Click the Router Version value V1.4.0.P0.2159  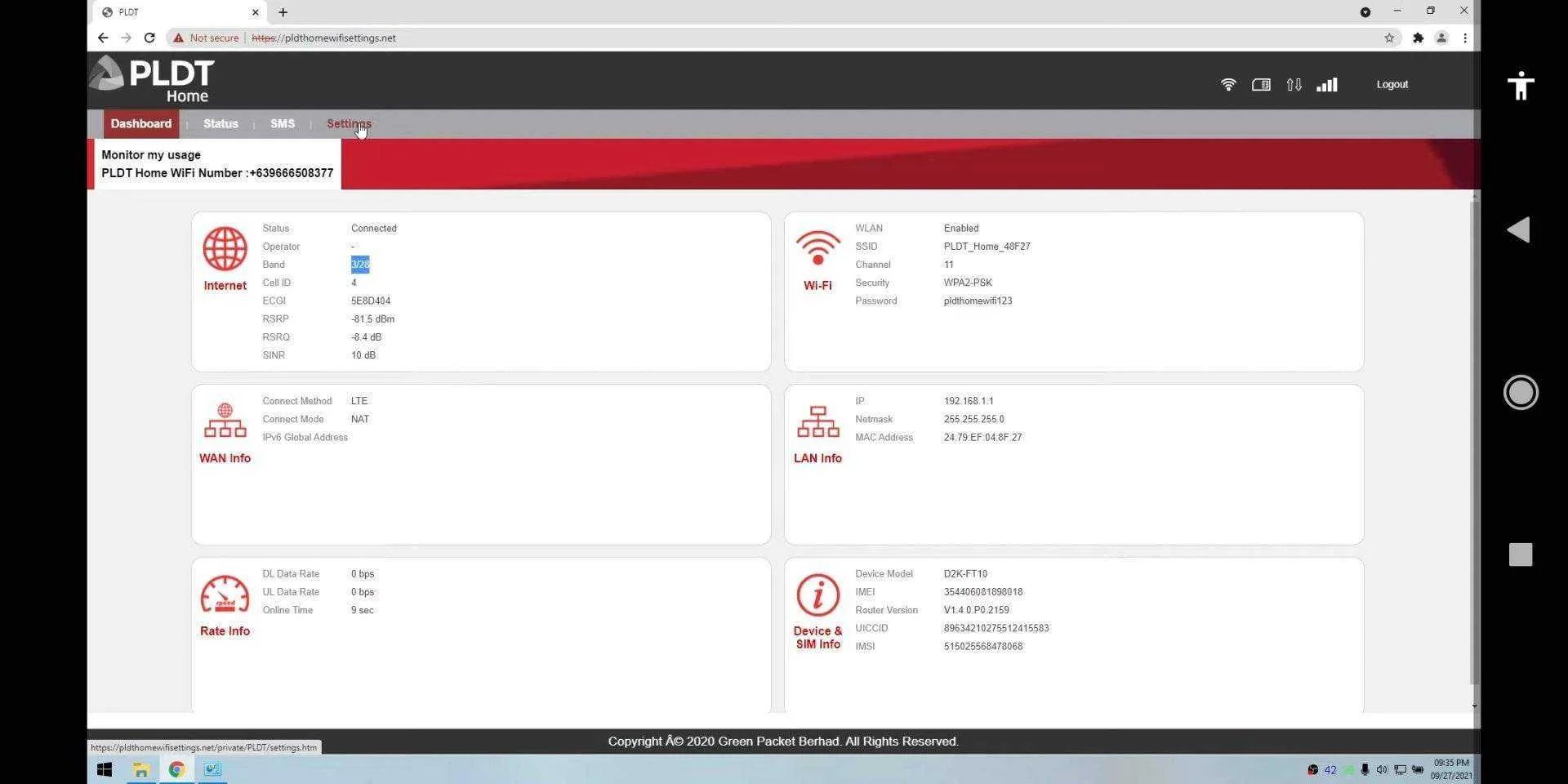tap(976, 610)
